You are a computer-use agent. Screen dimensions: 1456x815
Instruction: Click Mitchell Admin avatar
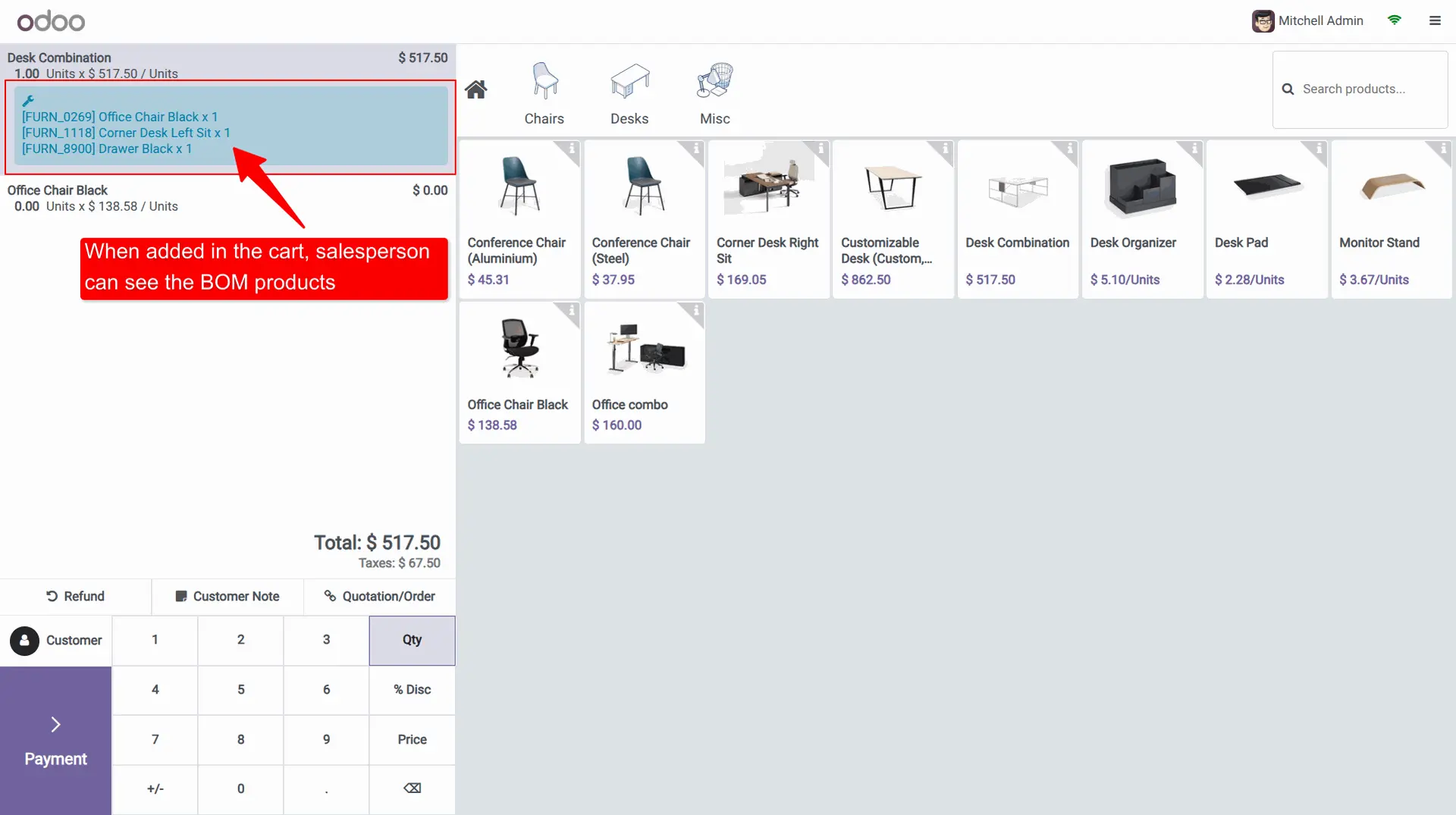point(1263,21)
